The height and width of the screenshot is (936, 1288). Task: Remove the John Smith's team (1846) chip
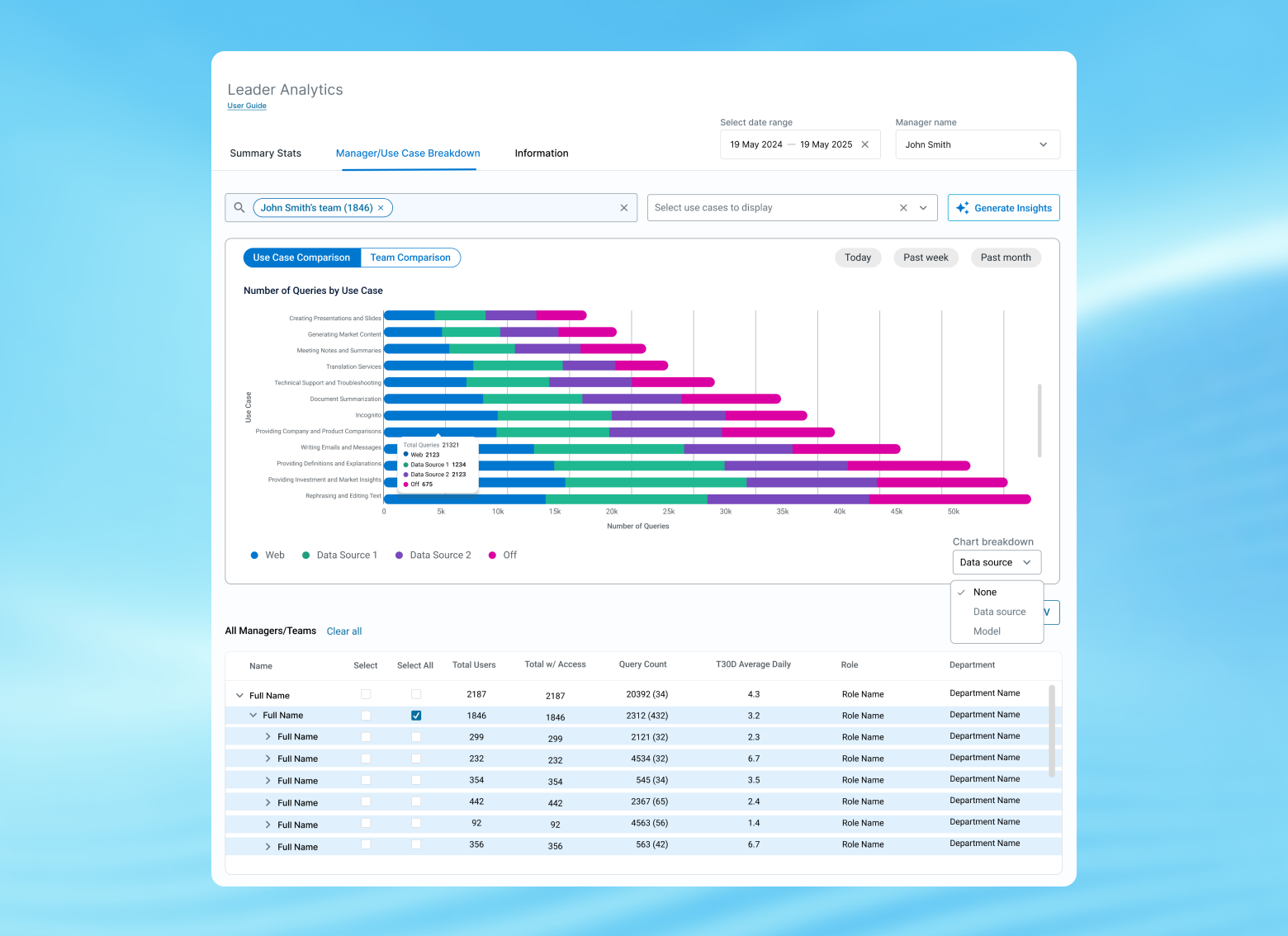[x=381, y=208]
